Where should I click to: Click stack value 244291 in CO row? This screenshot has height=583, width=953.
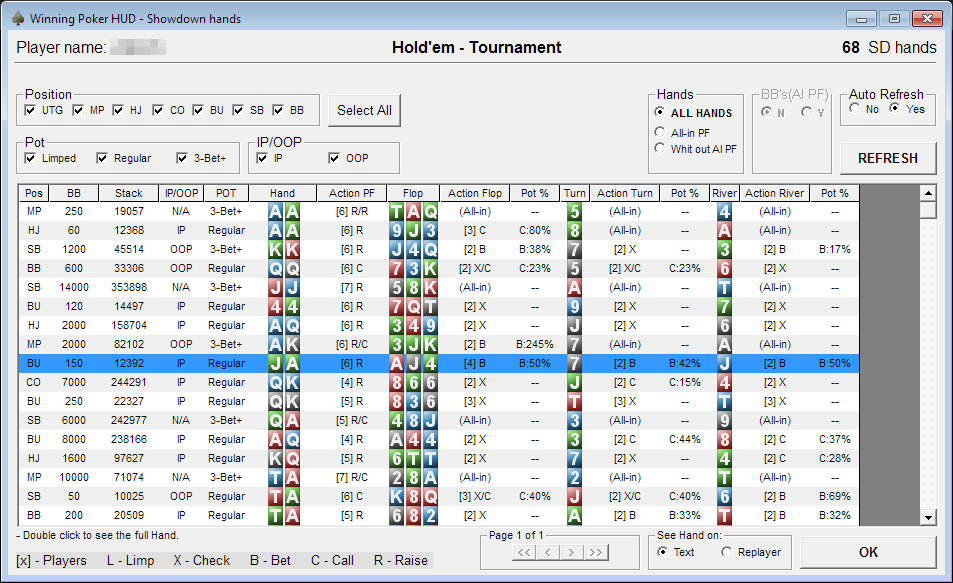click(x=129, y=382)
